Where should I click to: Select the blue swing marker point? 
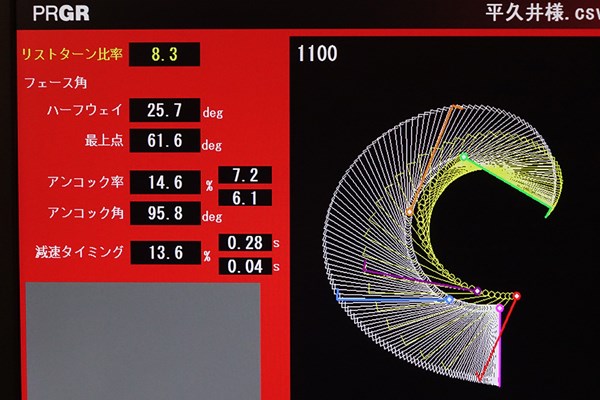pyautogui.click(x=450, y=299)
